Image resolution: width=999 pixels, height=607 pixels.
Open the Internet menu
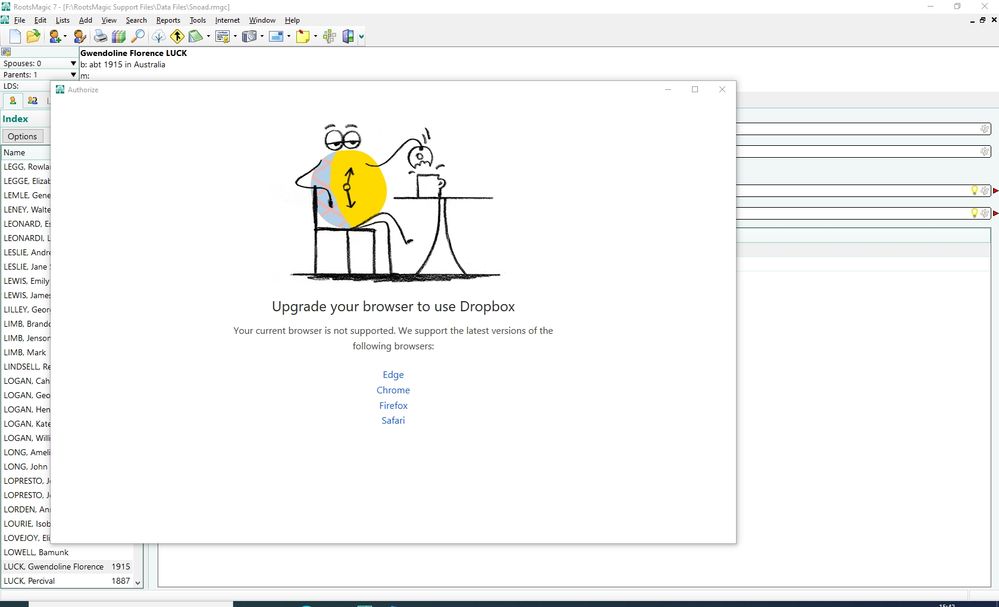[x=227, y=19]
